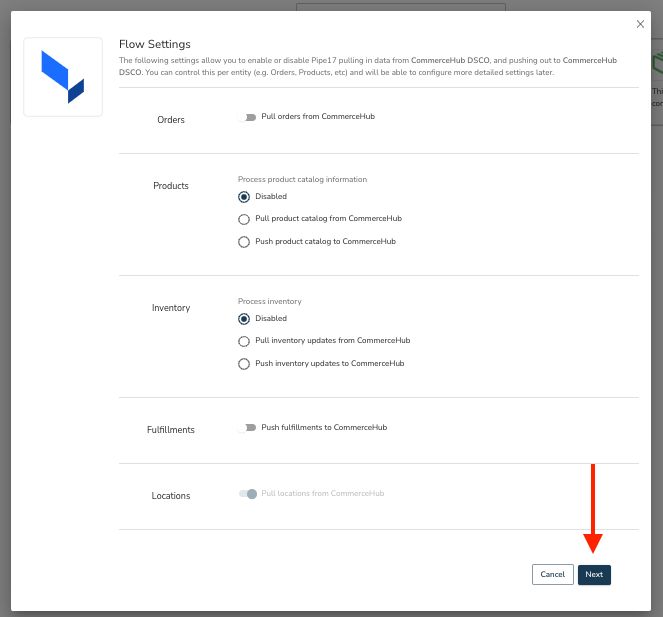The height and width of the screenshot is (617, 663).
Task: Choose Pull inventory updates from CommerceHub
Action: [244, 341]
